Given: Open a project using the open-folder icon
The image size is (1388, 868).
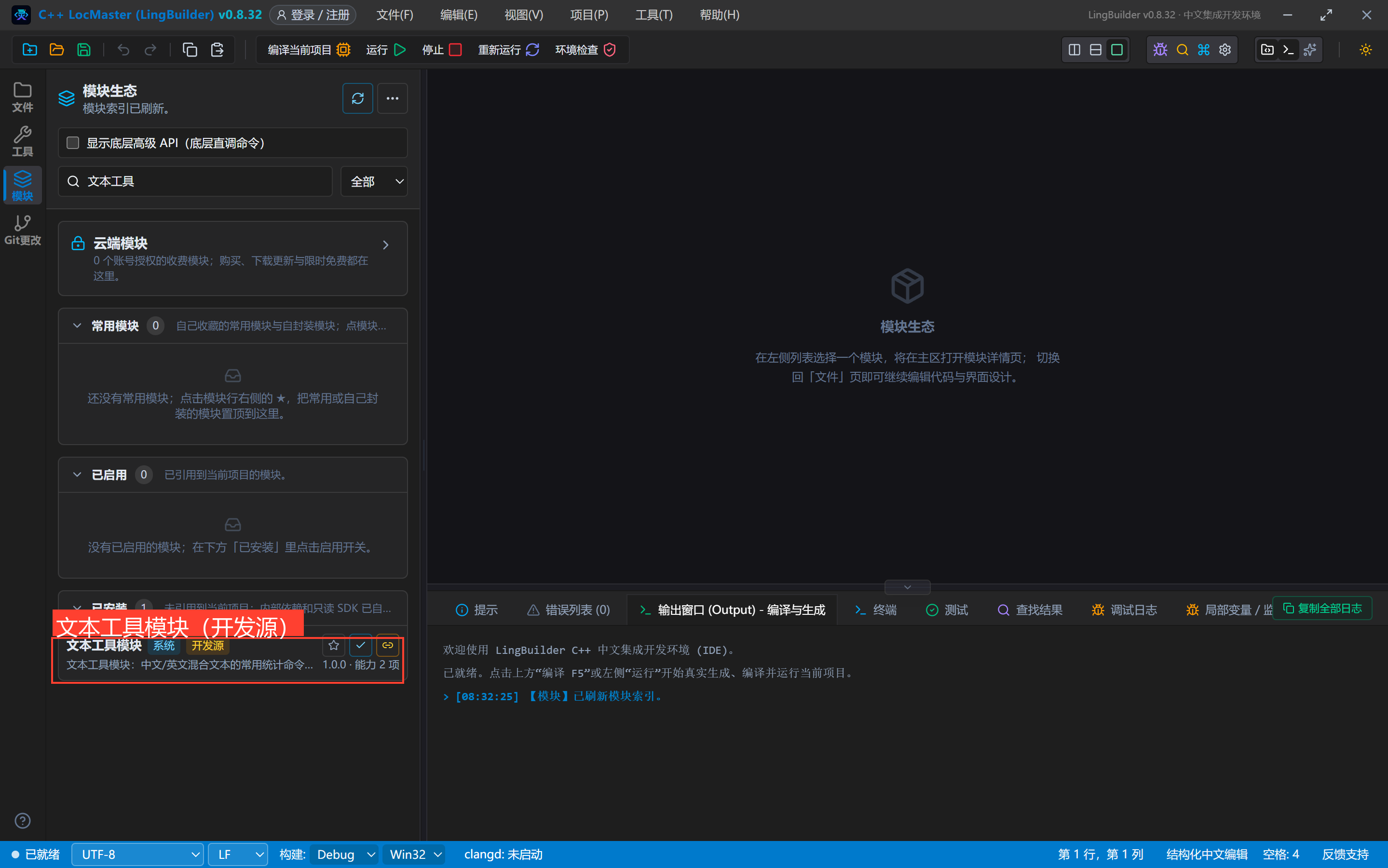Looking at the screenshot, I should click(57, 50).
